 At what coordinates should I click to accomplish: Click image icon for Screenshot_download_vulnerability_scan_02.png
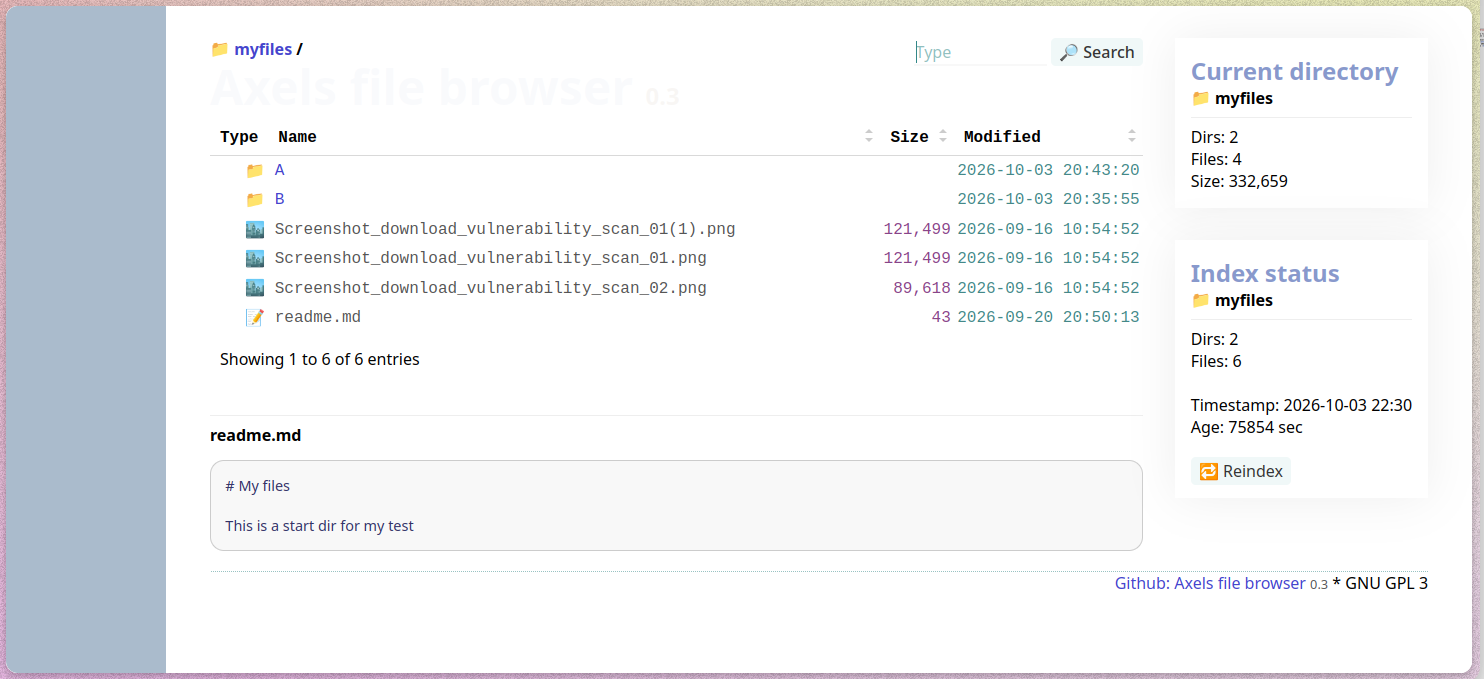click(254, 288)
